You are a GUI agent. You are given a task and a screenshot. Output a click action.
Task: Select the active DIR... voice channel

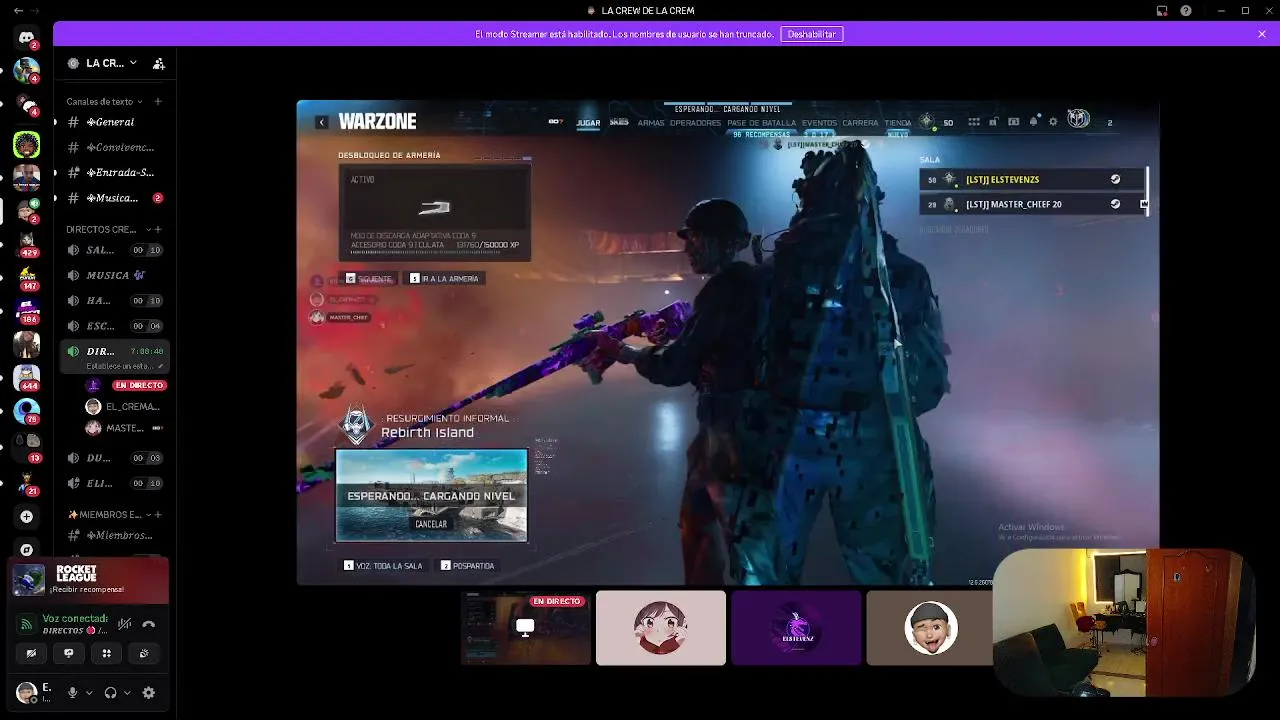pyautogui.click(x=114, y=357)
